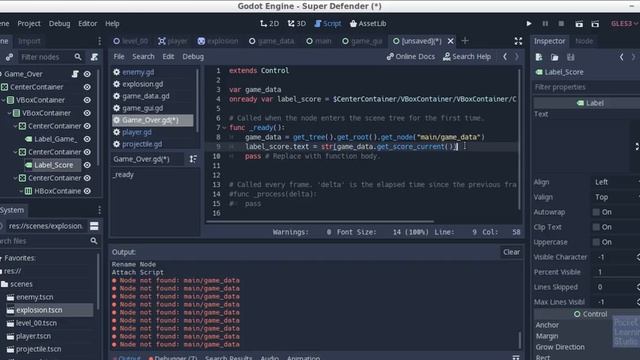Toggle distraction-free fullscreen mode icon
This screenshot has width=640, height=360.
(518, 41)
